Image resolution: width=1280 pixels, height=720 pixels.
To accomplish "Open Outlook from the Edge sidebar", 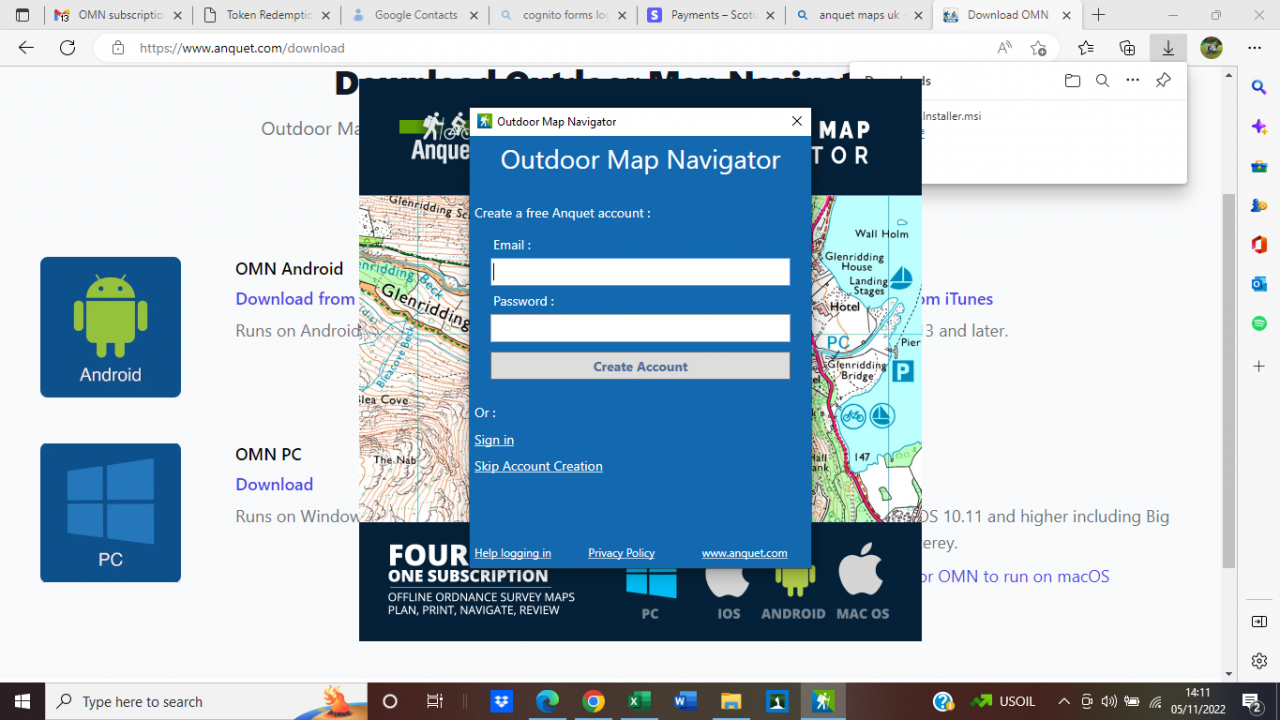I will (1258, 283).
